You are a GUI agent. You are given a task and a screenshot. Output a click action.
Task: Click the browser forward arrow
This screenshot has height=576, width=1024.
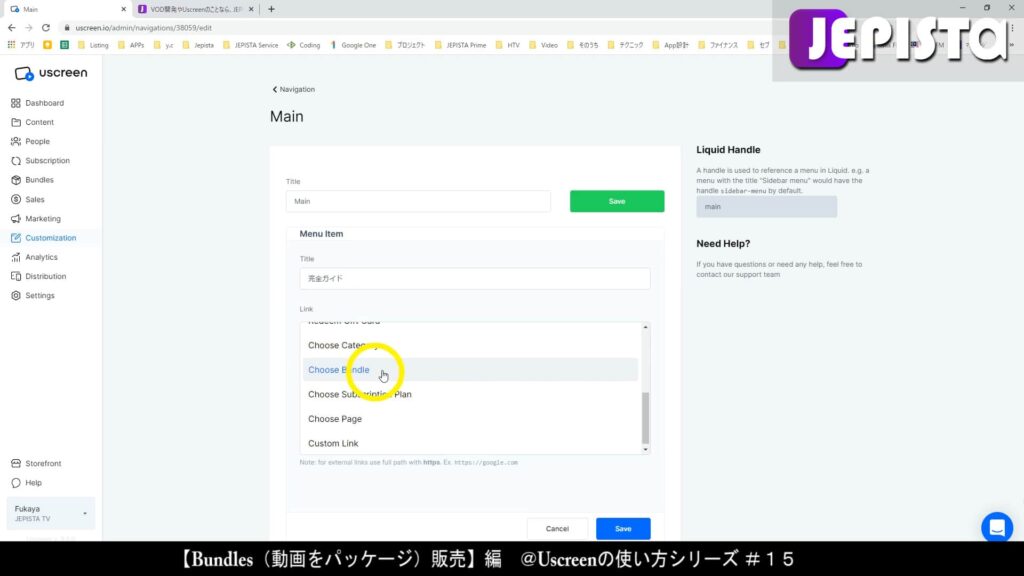29,28
